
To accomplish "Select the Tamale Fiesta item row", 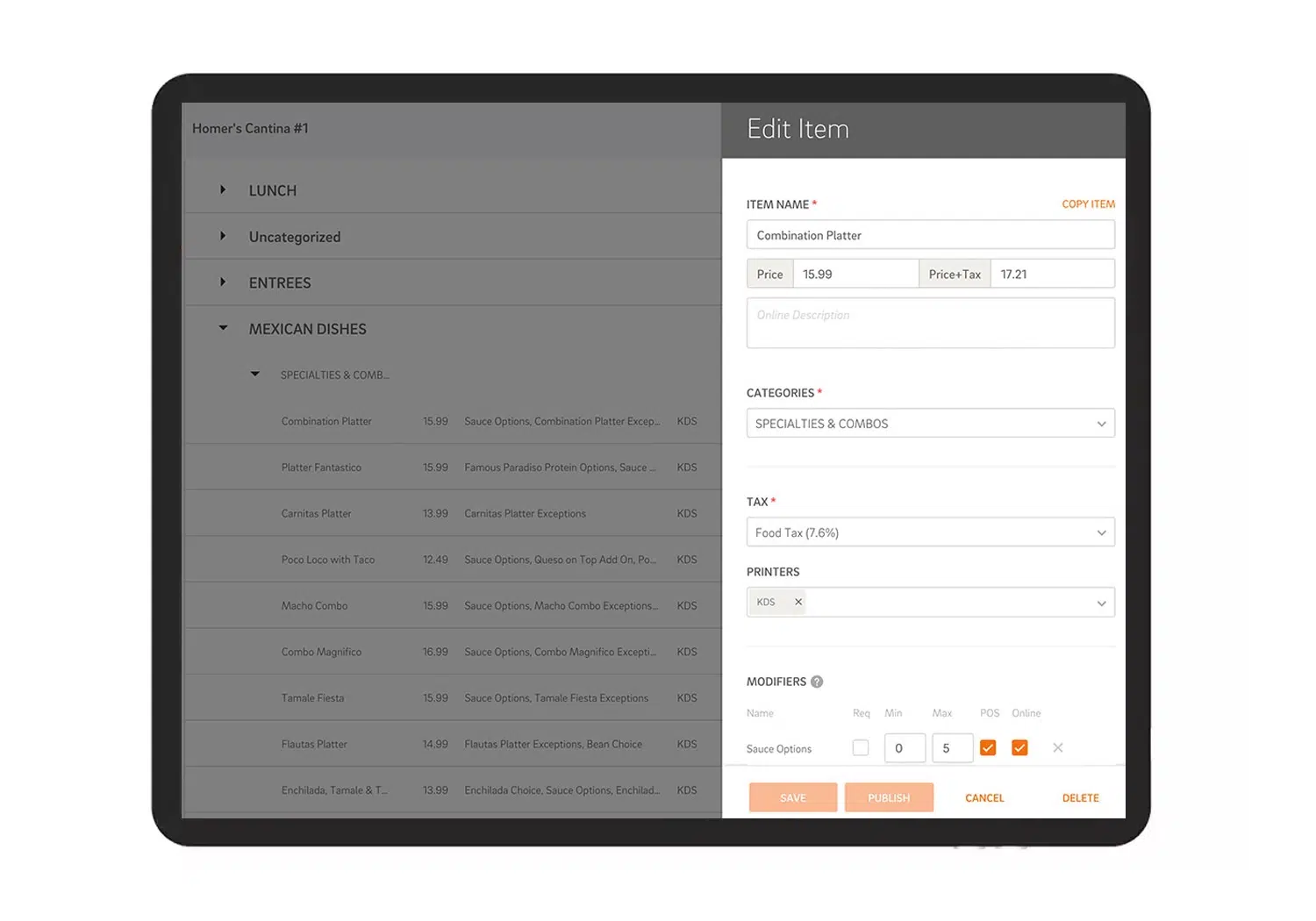I will pyautogui.click(x=453, y=697).
